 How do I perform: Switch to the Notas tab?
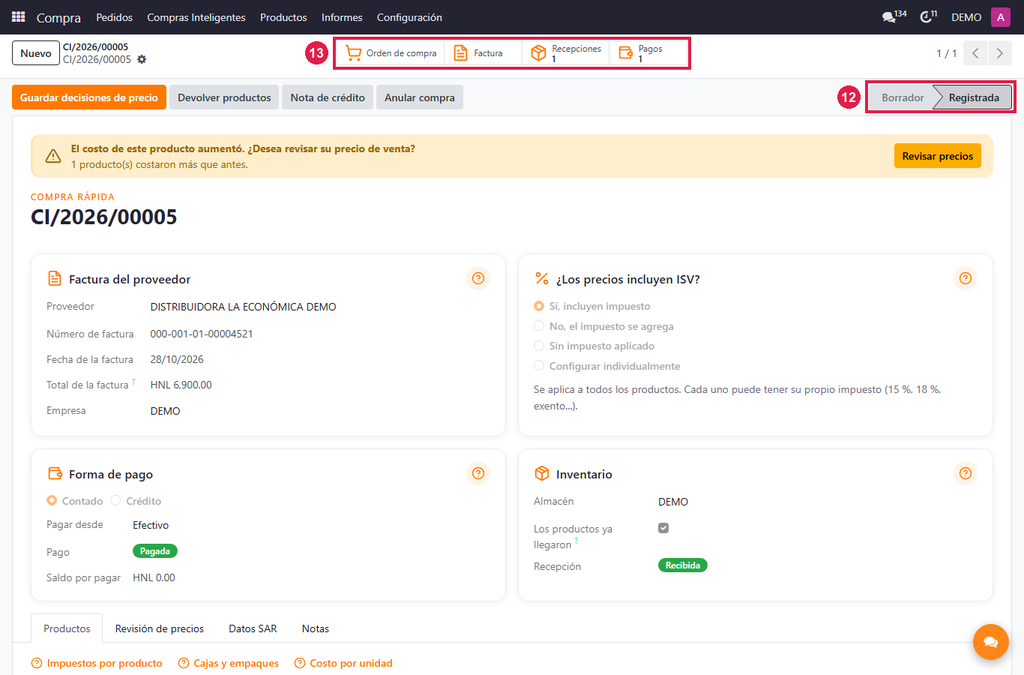(315, 629)
